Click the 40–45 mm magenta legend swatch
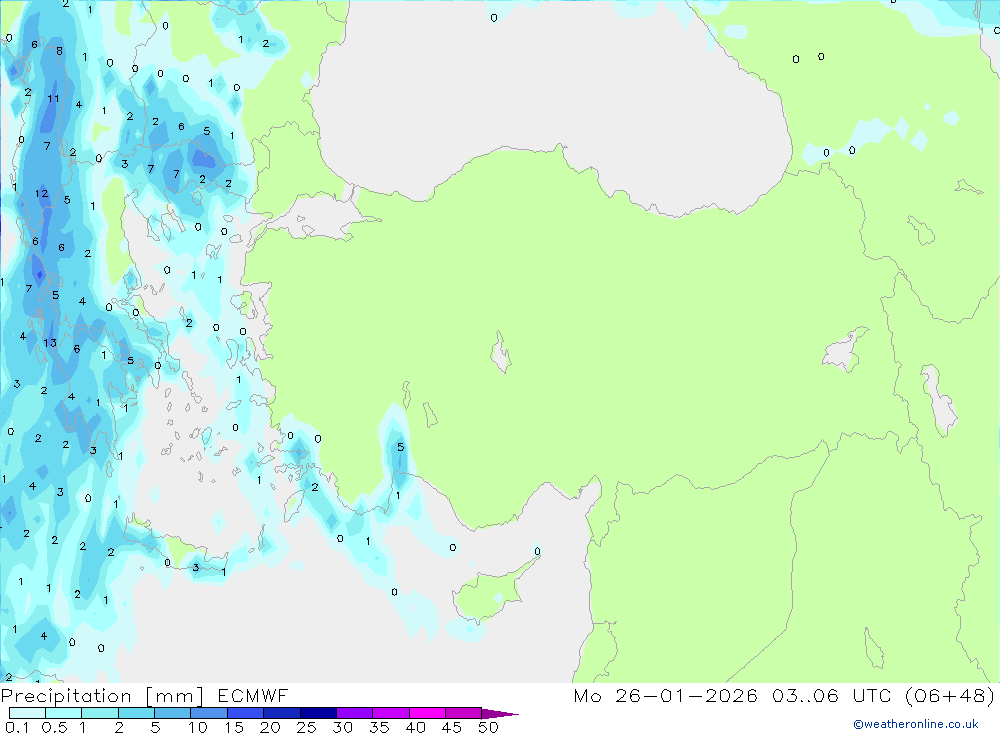The image size is (1000, 733). [x=427, y=713]
